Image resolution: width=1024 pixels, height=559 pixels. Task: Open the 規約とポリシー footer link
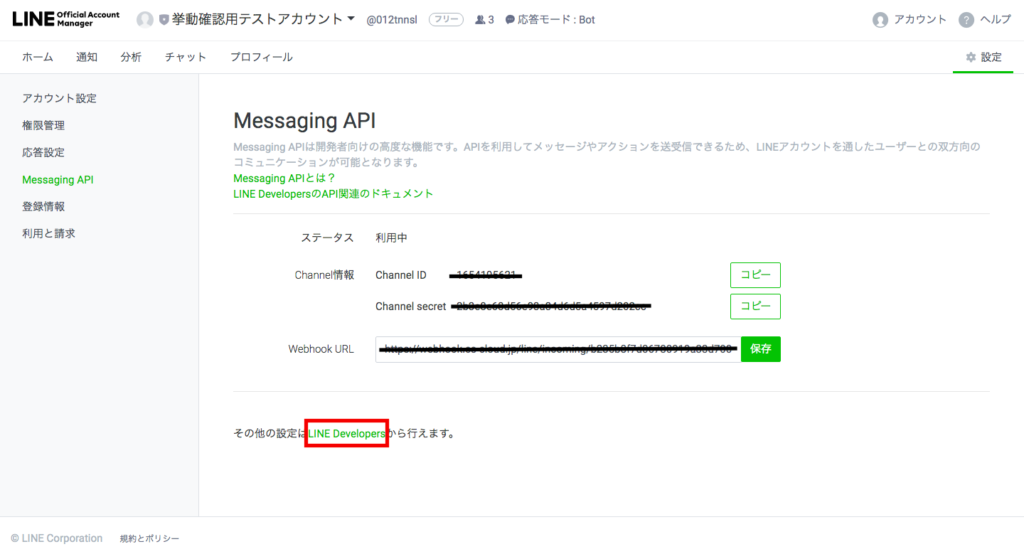(150, 539)
